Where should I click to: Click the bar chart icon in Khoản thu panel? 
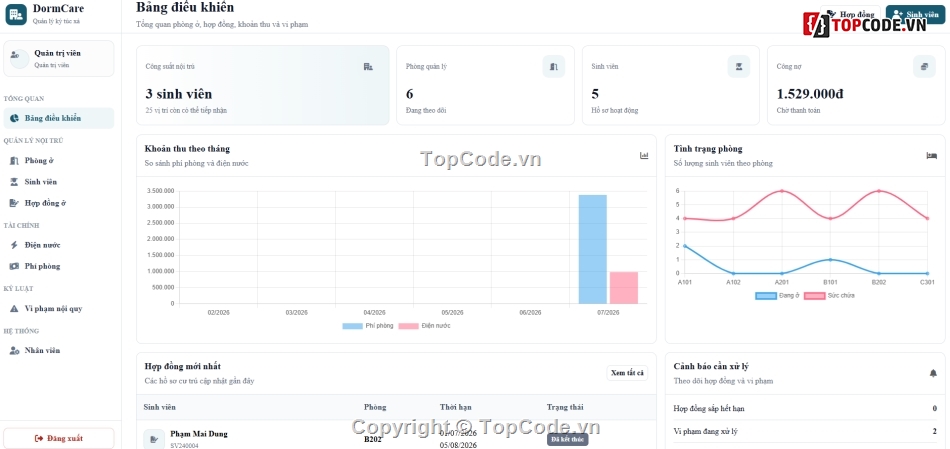[644, 156]
